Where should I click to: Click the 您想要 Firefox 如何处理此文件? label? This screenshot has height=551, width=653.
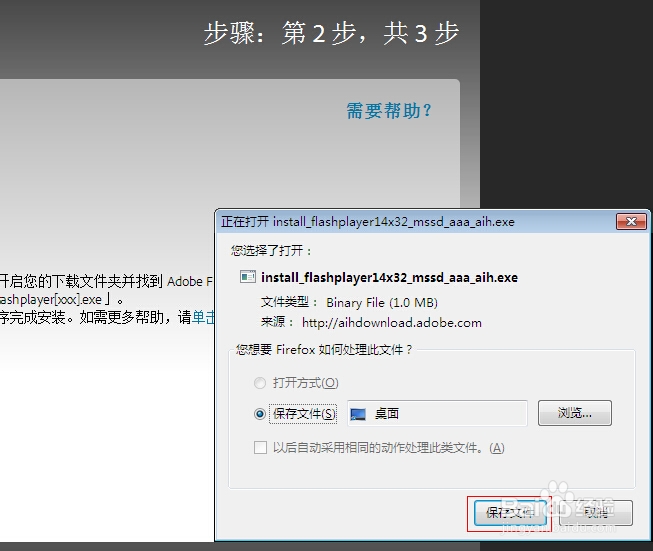324,349
